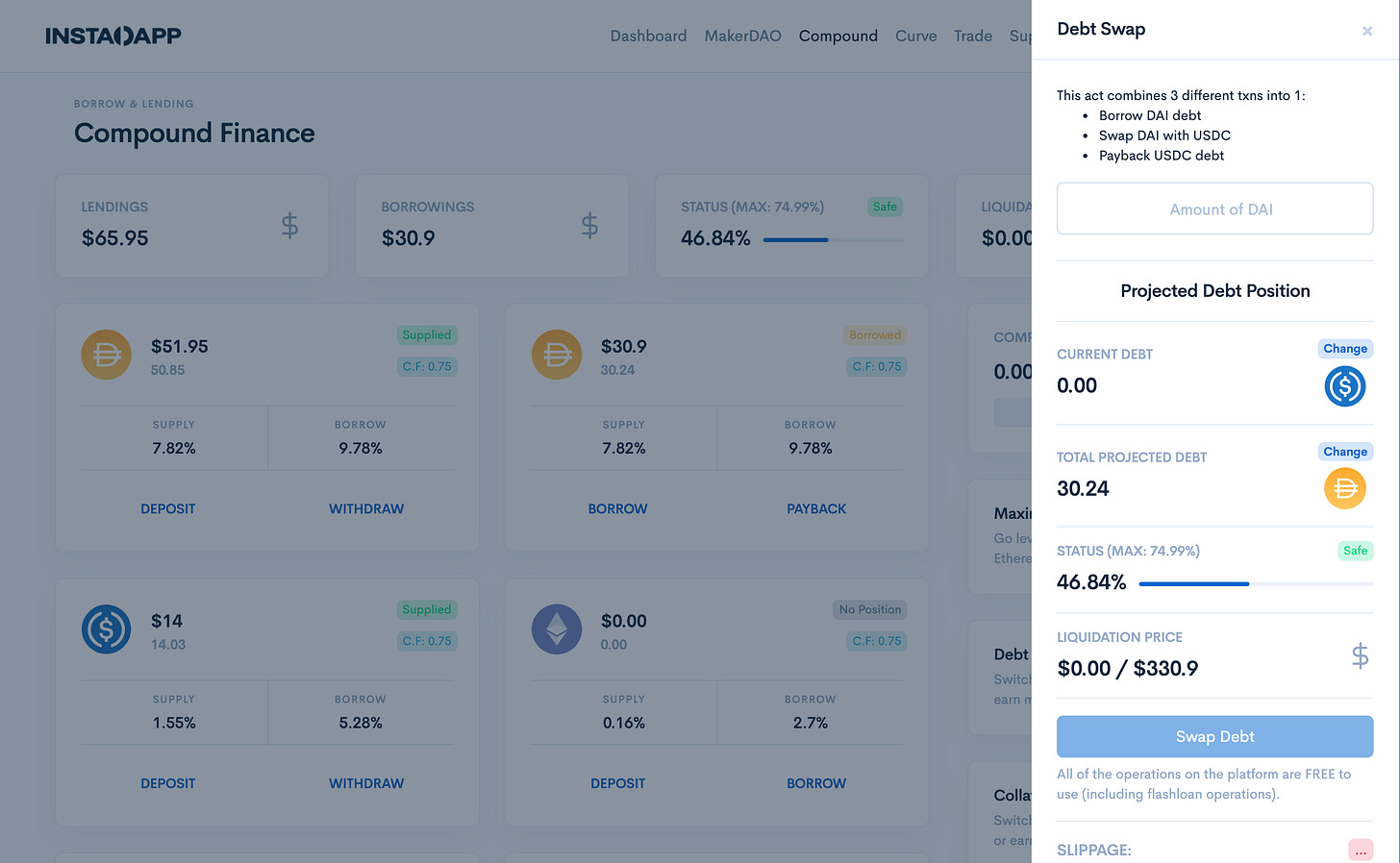Click the USDC coin icon under Current Debt
Image resolution: width=1400 pixels, height=863 pixels.
tap(1344, 386)
